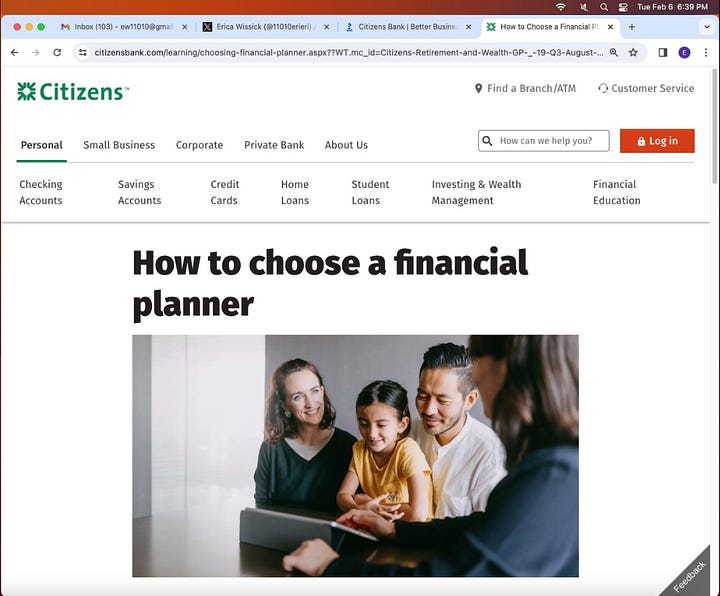Click the 'How can we help you?' search field
The width and height of the screenshot is (720, 596).
[x=544, y=141]
